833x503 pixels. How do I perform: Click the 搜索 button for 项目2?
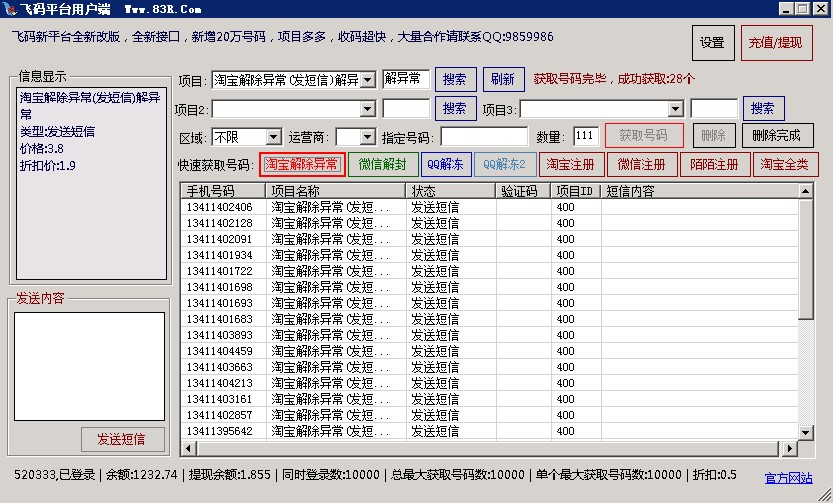click(455, 108)
